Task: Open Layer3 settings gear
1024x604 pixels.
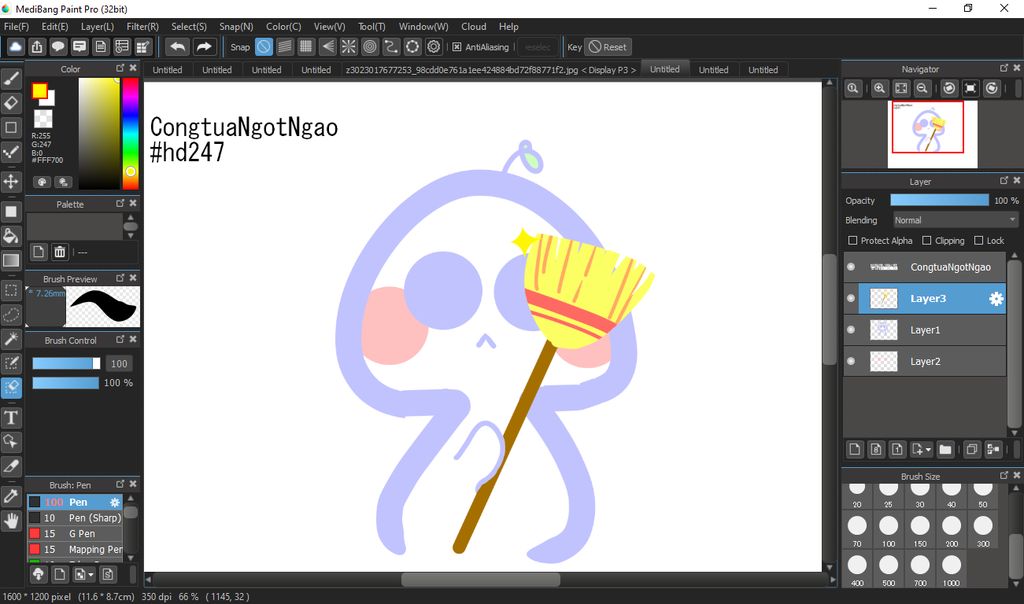Action: coord(995,298)
